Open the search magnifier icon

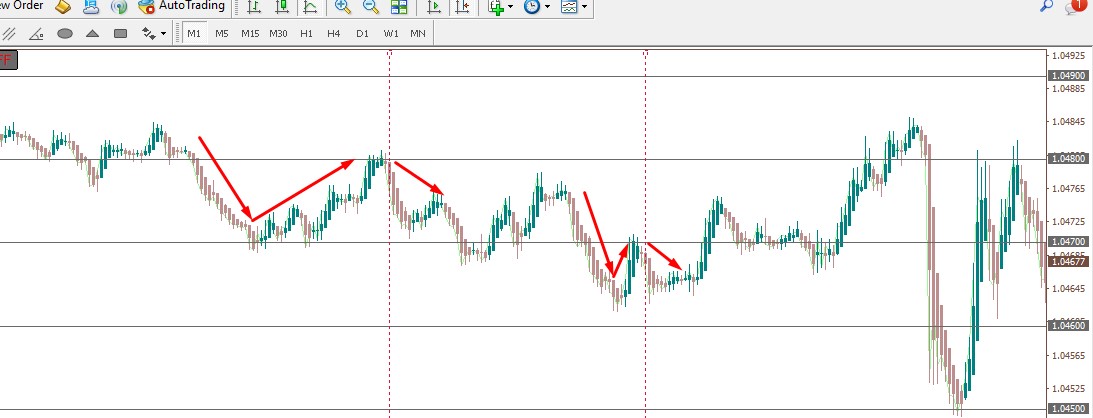(x=1046, y=6)
